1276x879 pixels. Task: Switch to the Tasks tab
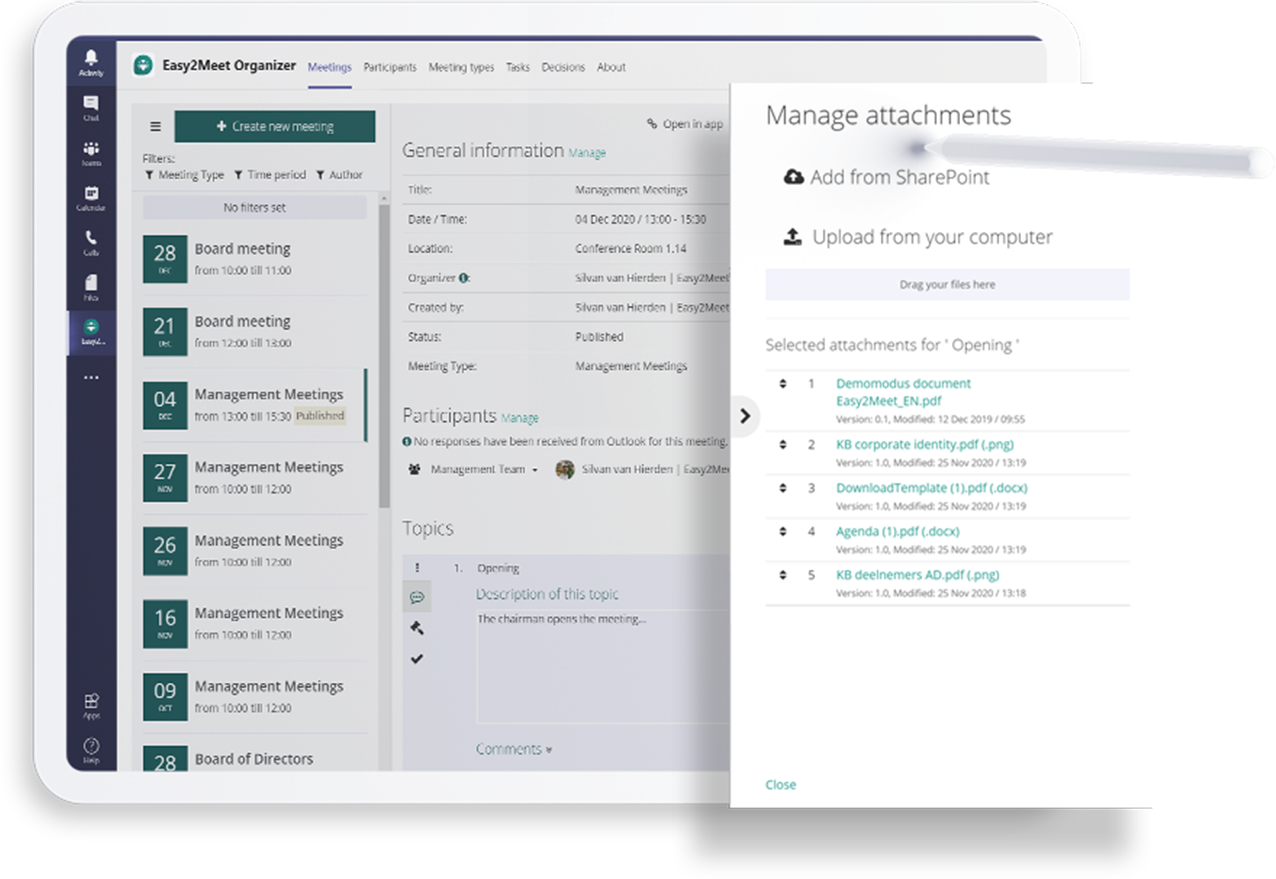pyautogui.click(x=518, y=68)
